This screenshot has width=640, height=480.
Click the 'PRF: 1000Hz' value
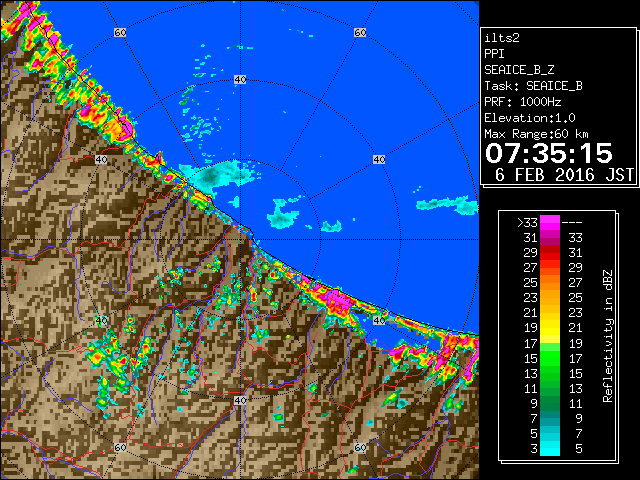click(522, 102)
